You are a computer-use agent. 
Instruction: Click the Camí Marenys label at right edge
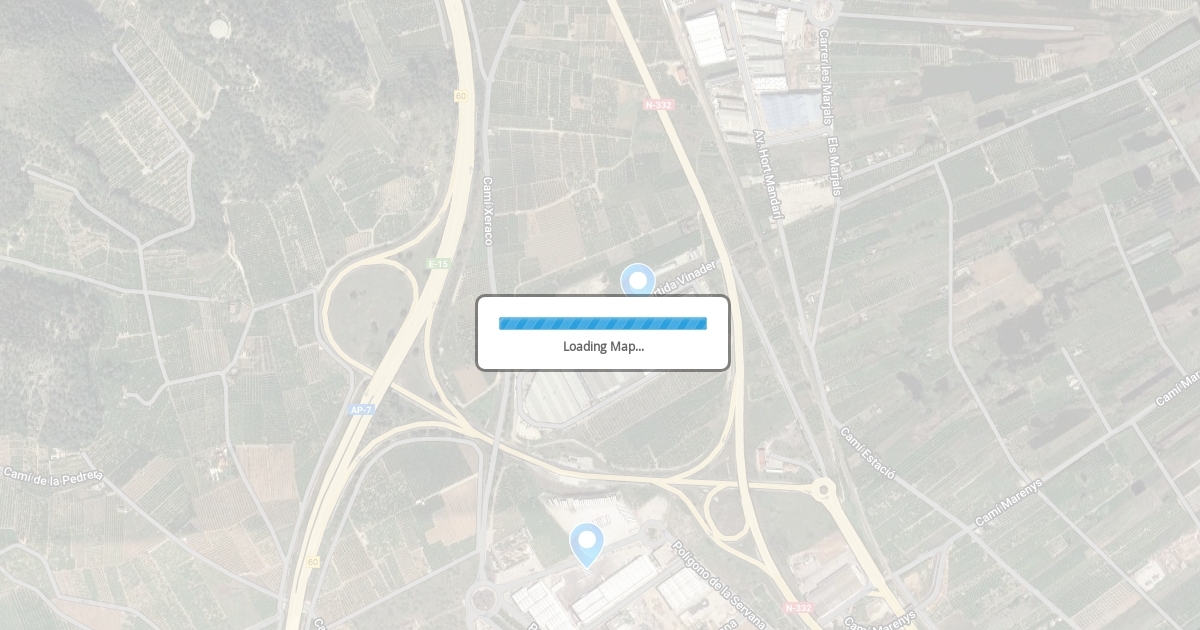coord(1178,389)
